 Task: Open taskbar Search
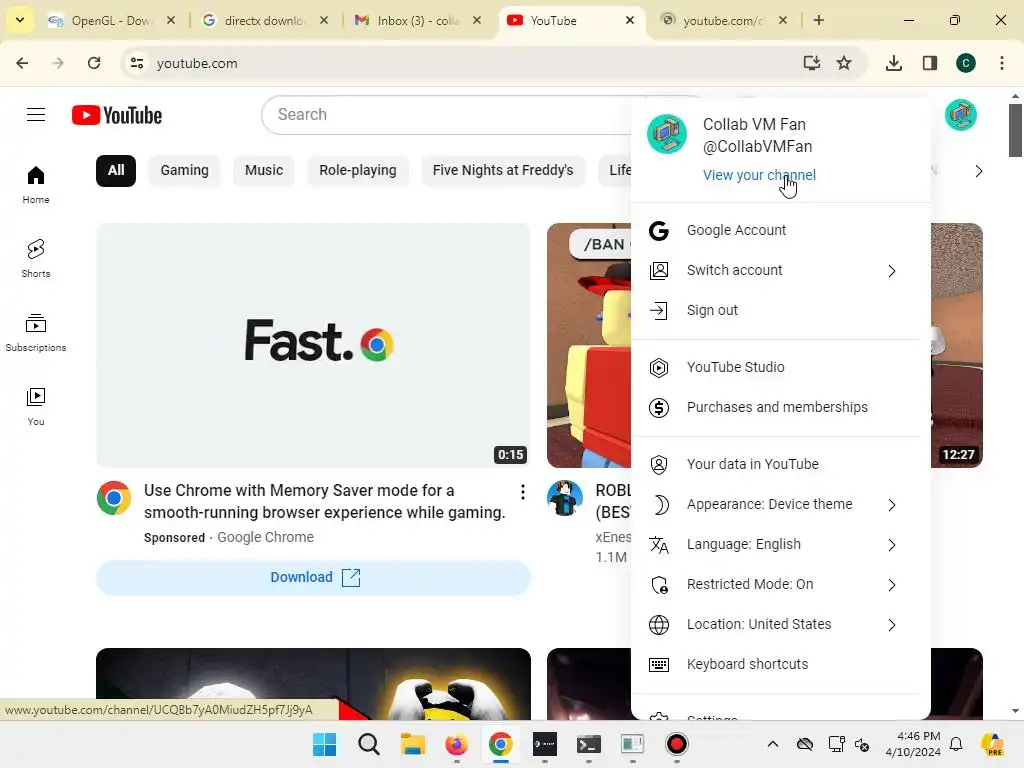coord(368,744)
